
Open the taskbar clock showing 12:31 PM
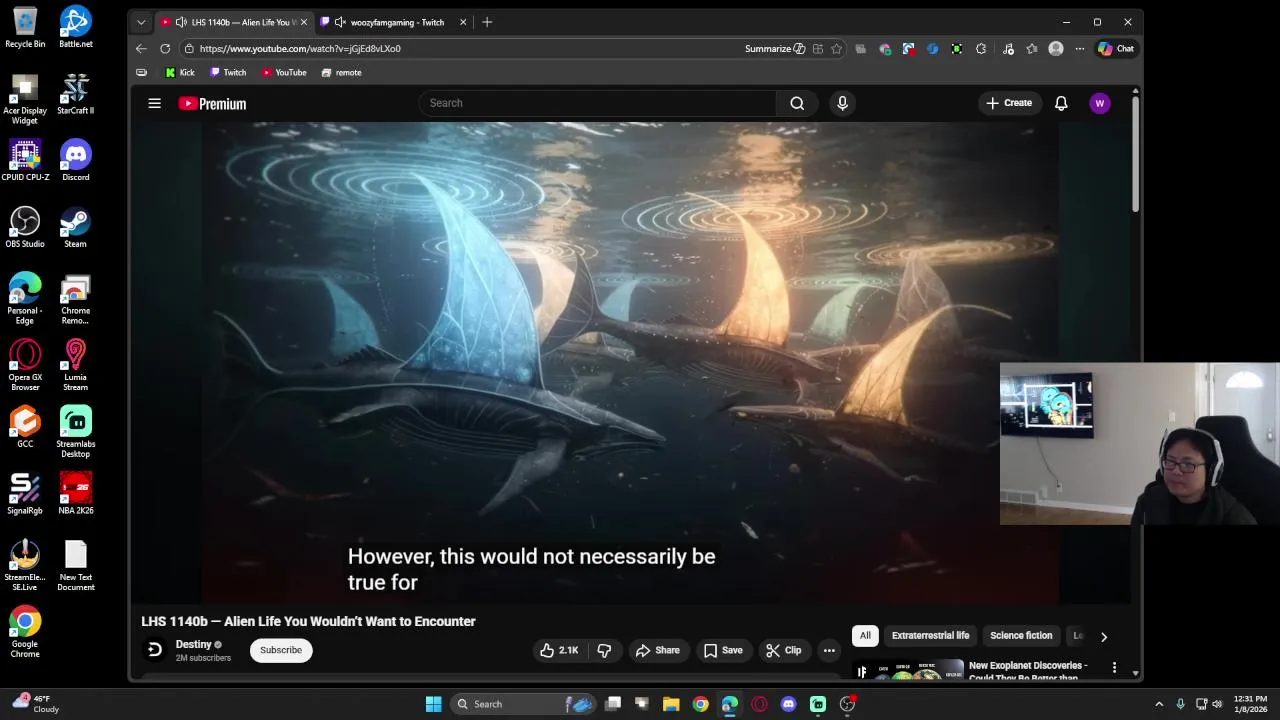pos(1251,704)
